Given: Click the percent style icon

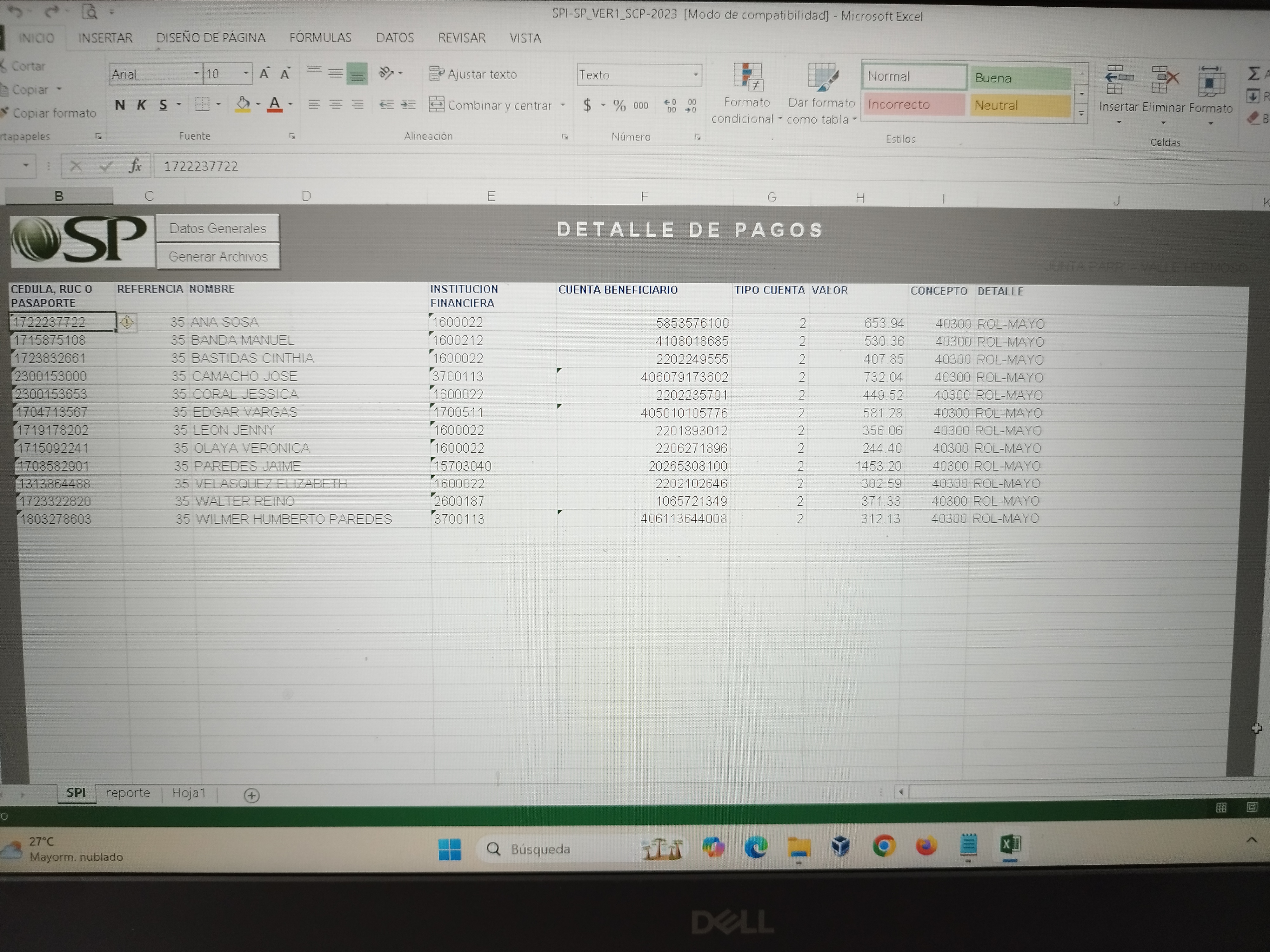Looking at the screenshot, I should click(619, 106).
